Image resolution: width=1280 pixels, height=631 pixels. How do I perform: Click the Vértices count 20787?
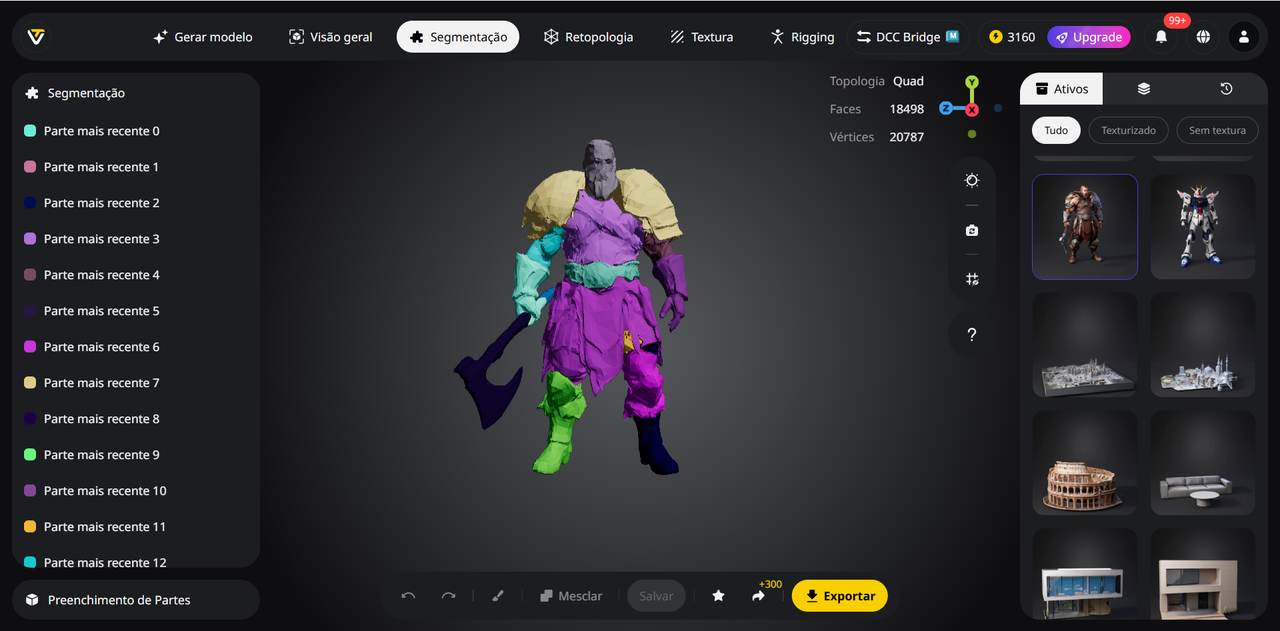(907, 137)
